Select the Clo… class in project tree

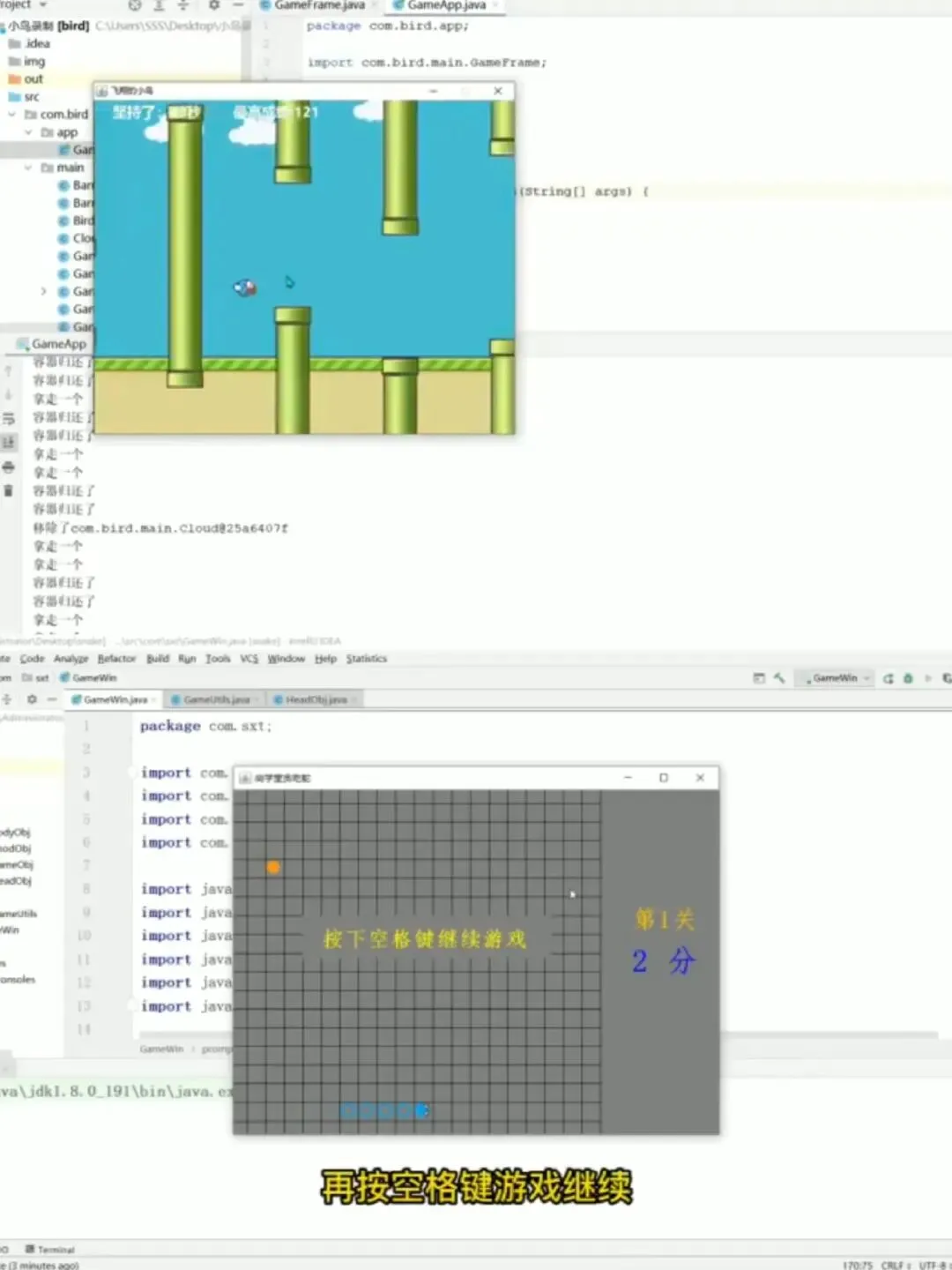point(76,238)
